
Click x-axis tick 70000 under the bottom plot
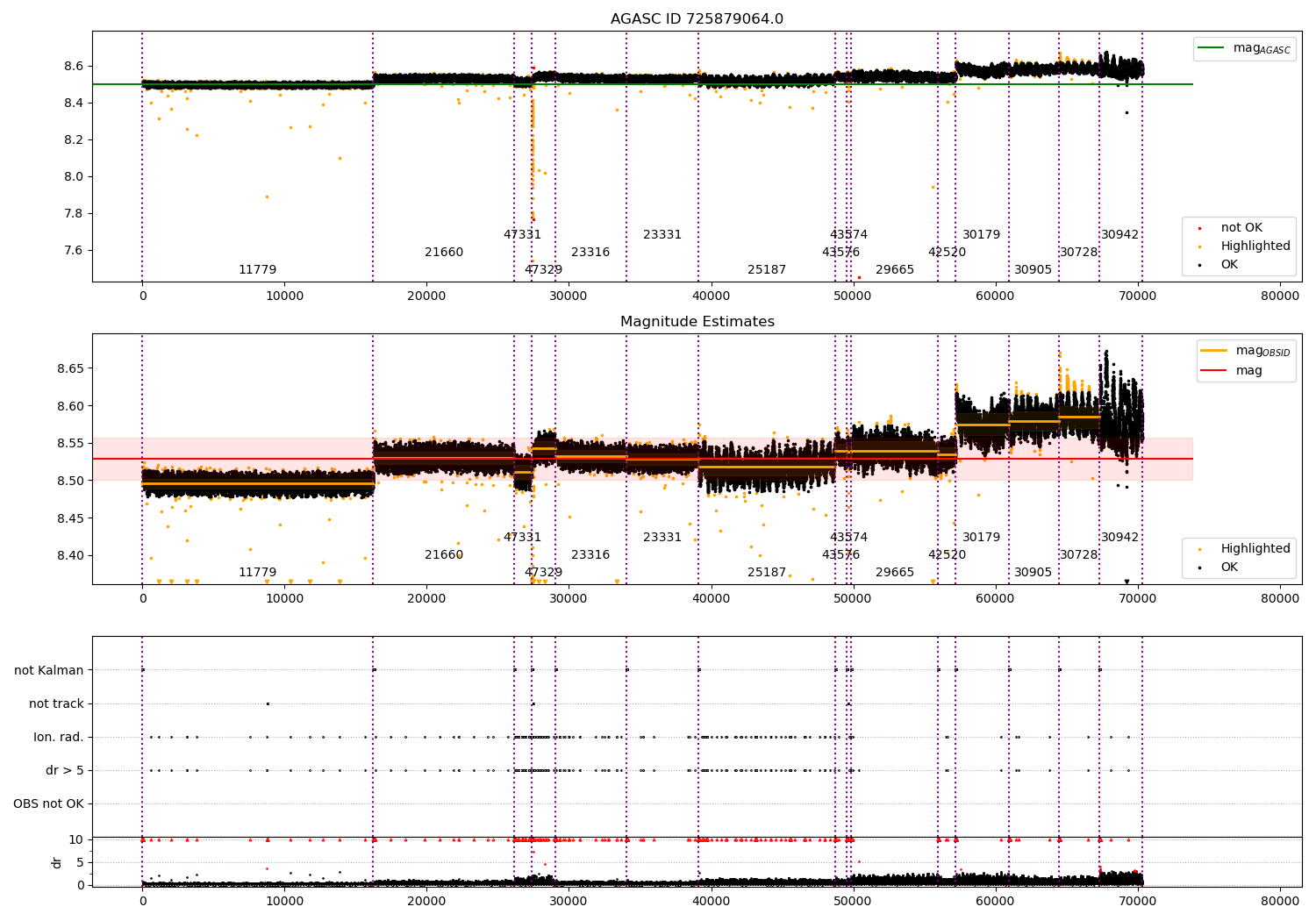click(1138, 901)
